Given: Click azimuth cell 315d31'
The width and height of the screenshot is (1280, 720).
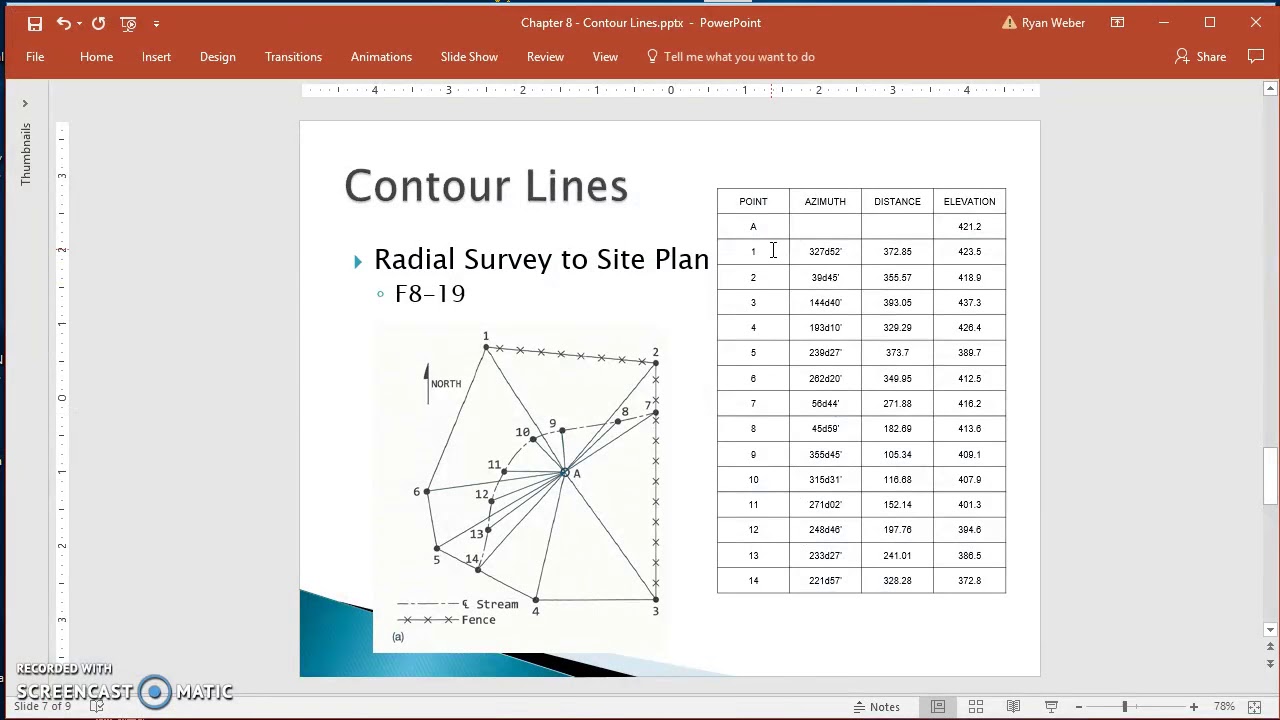Looking at the screenshot, I should [x=825, y=479].
